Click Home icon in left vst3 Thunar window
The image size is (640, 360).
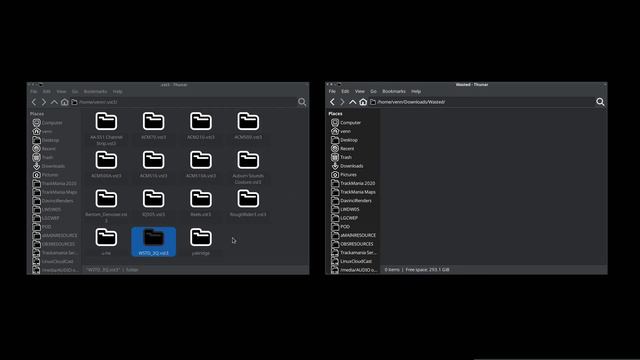pyautogui.click(x=64, y=102)
